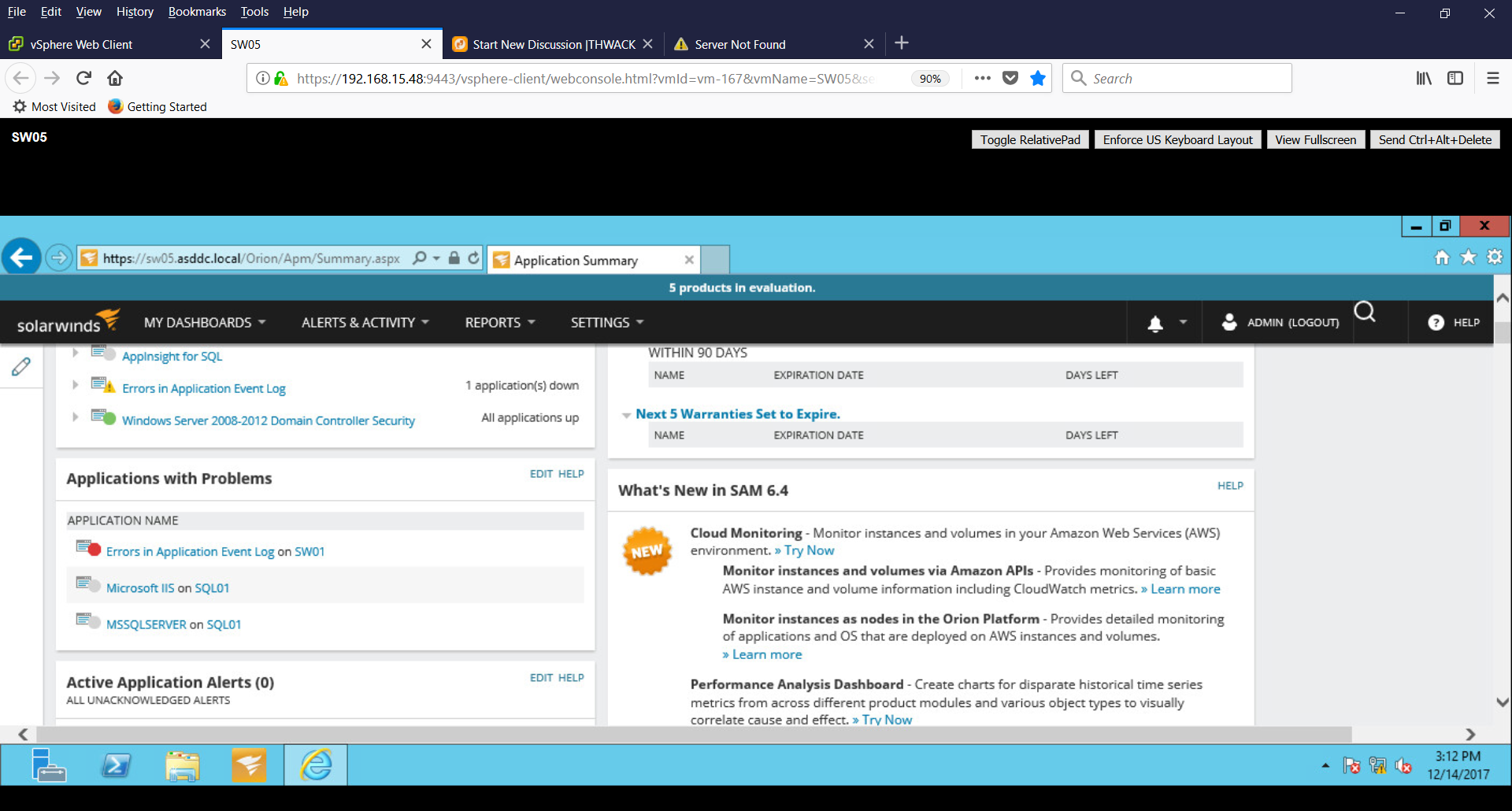
Task: Click the Admin (Logout) link
Action: point(1292,323)
